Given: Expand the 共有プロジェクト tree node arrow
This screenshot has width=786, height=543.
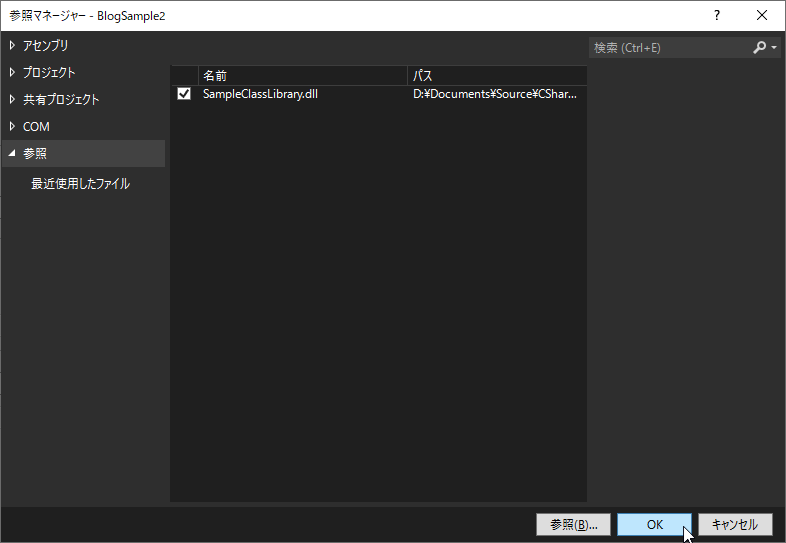Looking at the screenshot, I should [12, 99].
